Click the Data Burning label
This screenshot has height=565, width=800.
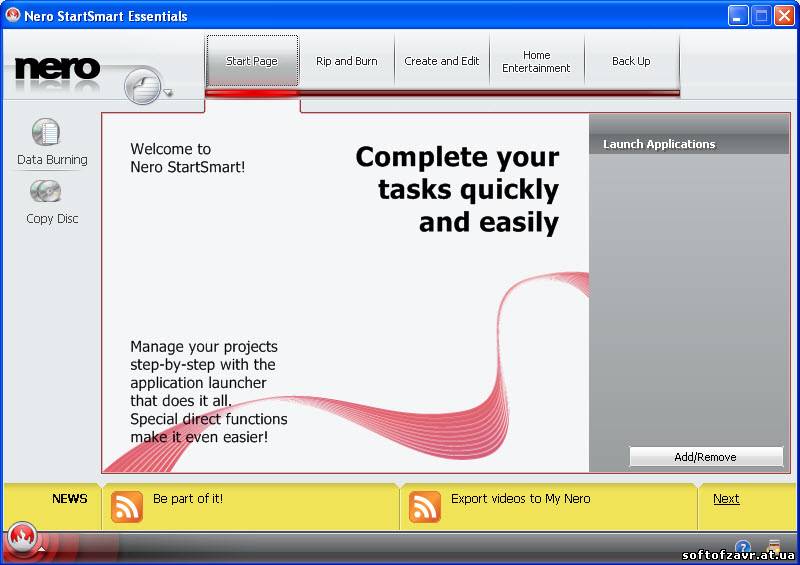pyautogui.click(x=52, y=160)
